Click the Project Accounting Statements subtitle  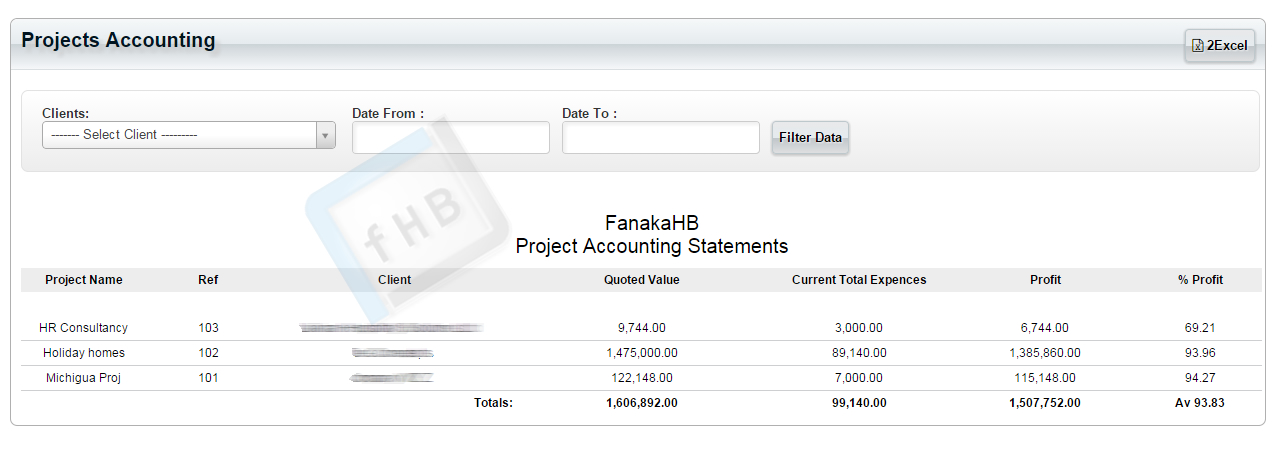coord(652,246)
